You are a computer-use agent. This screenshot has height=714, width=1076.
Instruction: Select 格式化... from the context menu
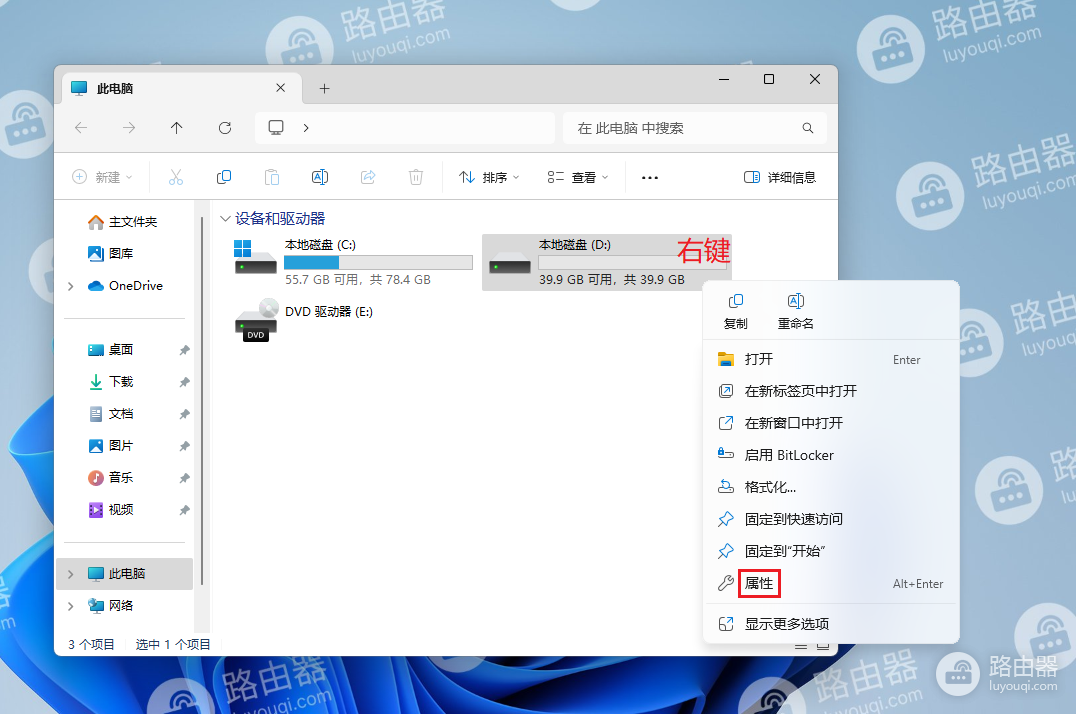point(830,487)
